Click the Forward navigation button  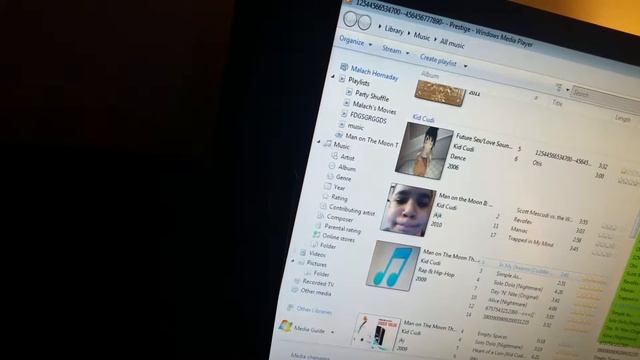point(364,22)
